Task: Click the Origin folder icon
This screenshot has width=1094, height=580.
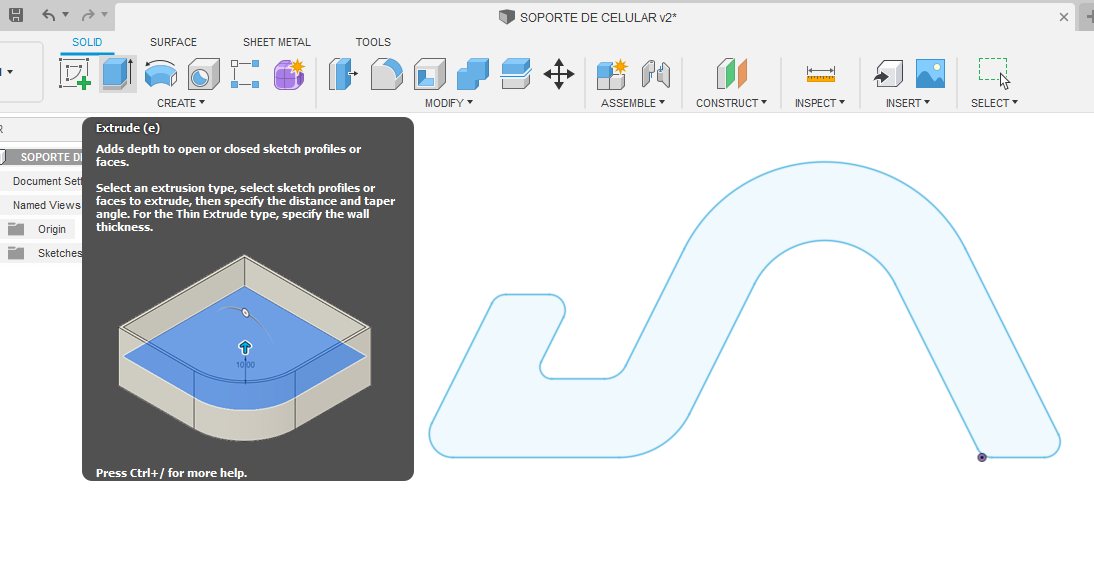Action: tap(16, 228)
